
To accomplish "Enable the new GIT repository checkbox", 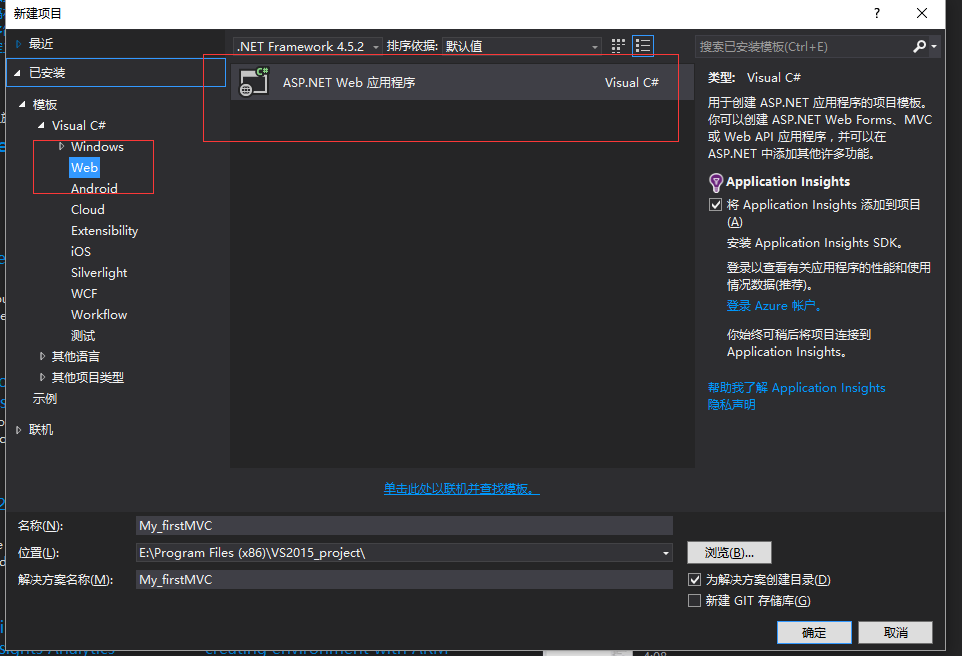I will pyautogui.click(x=695, y=600).
